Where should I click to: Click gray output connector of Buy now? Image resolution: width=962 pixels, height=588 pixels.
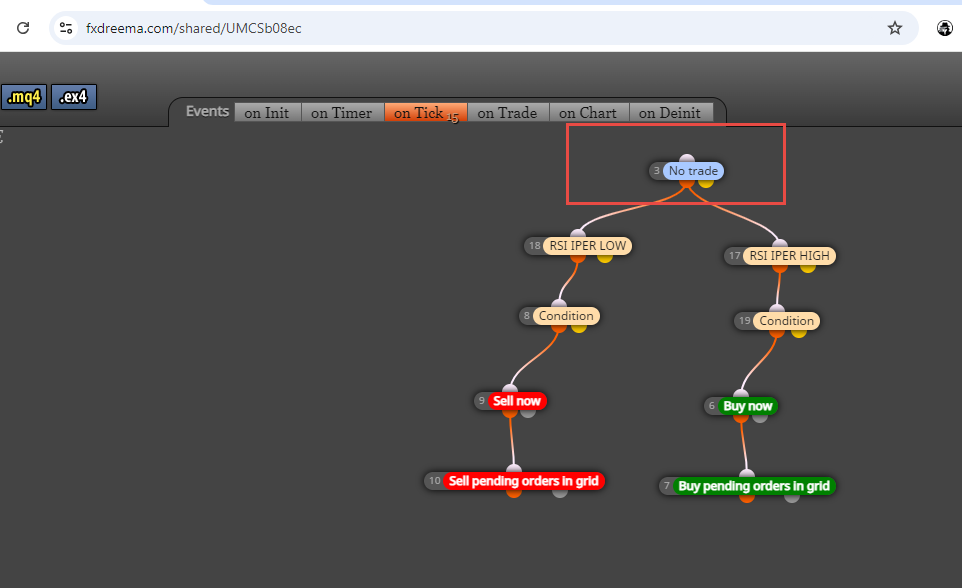[760, 418]
